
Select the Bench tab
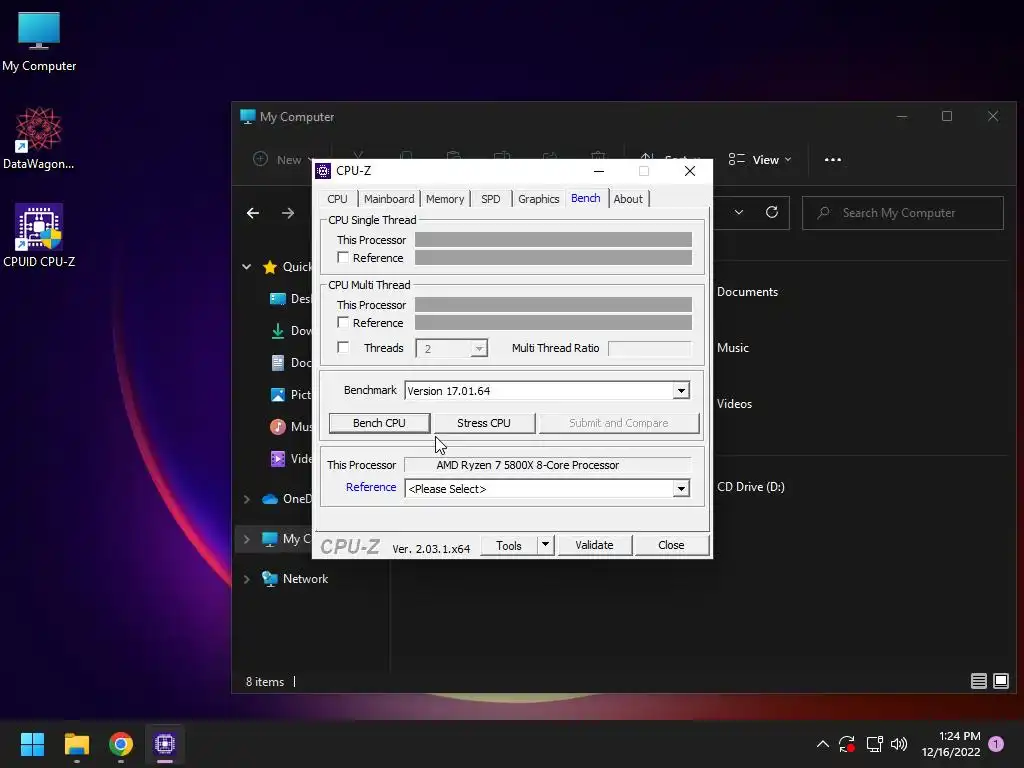[586, 198]
